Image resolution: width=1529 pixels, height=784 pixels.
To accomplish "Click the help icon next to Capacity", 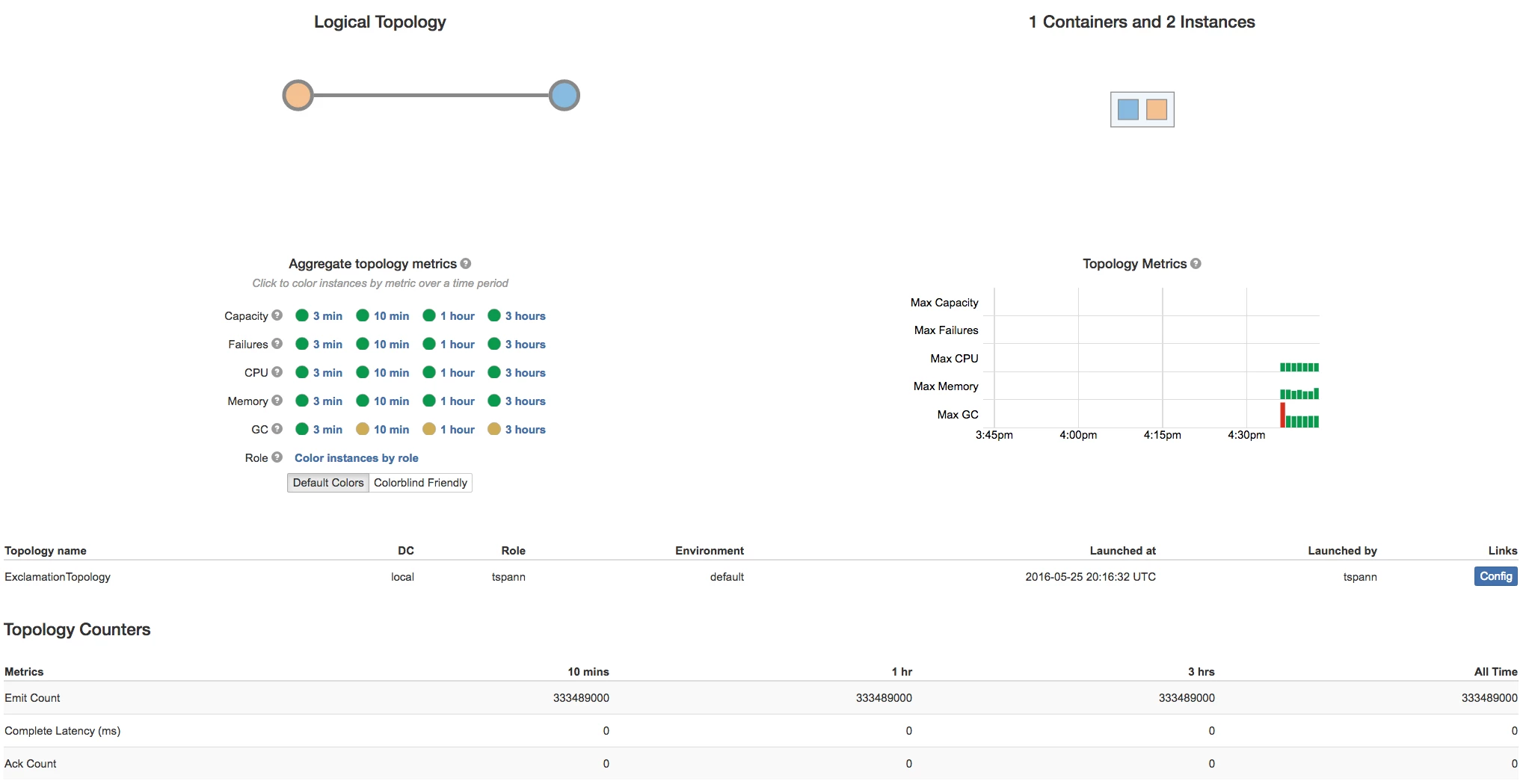I will [277, 315].
